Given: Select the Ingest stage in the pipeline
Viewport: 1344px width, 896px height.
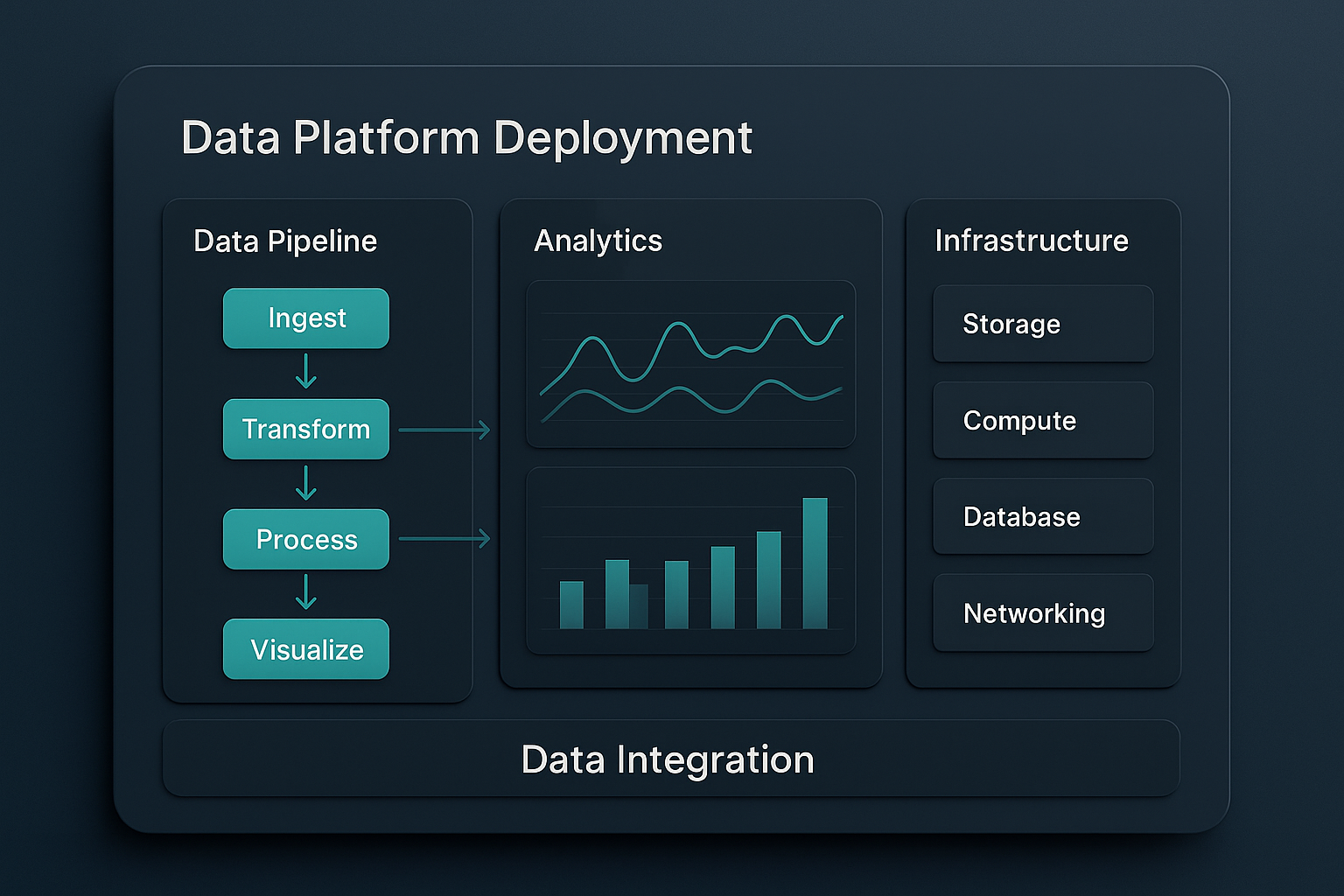Looking at the screenshot, I should pos(305,318).
